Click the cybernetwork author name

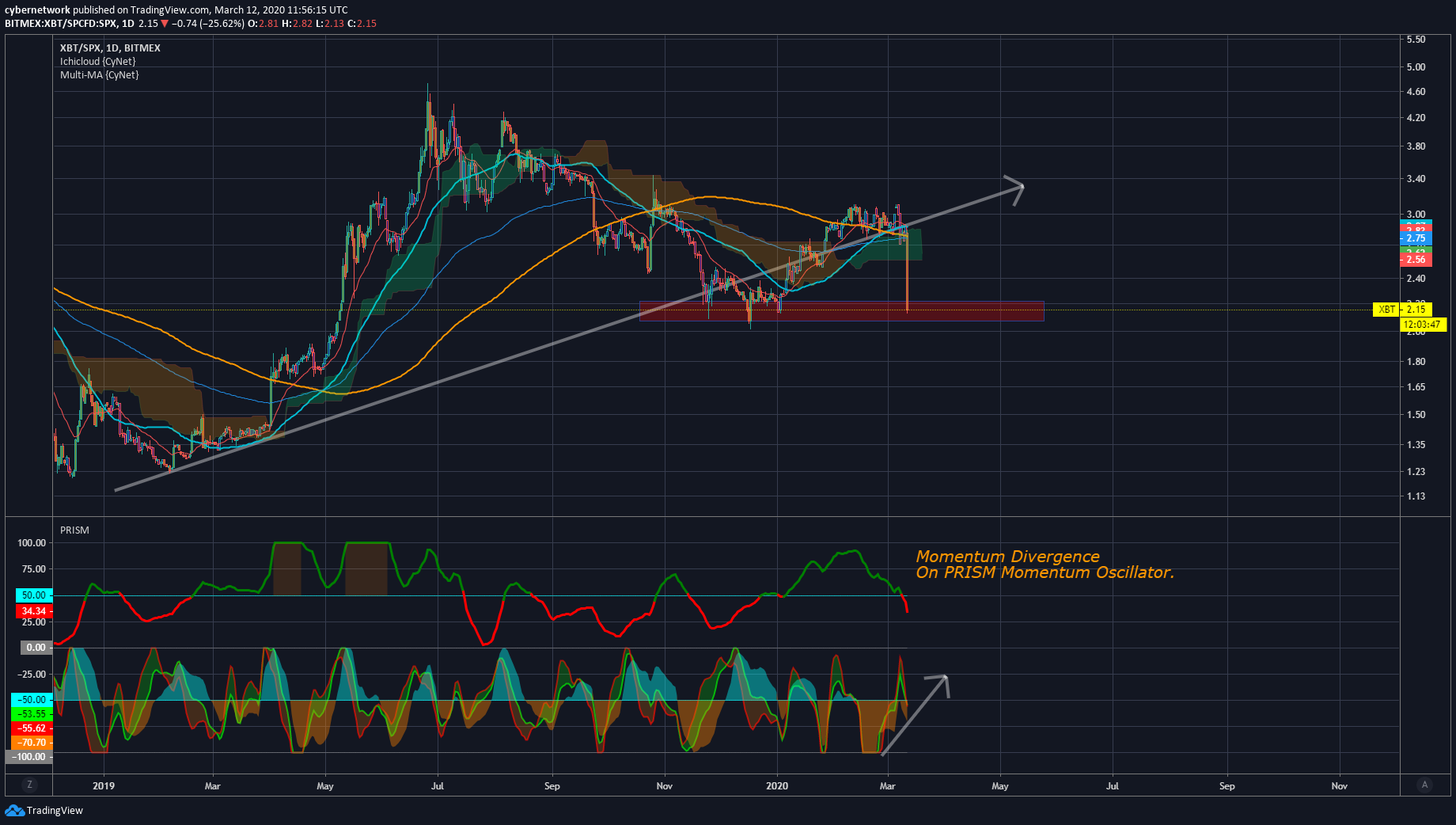click(x=37, y=10)
